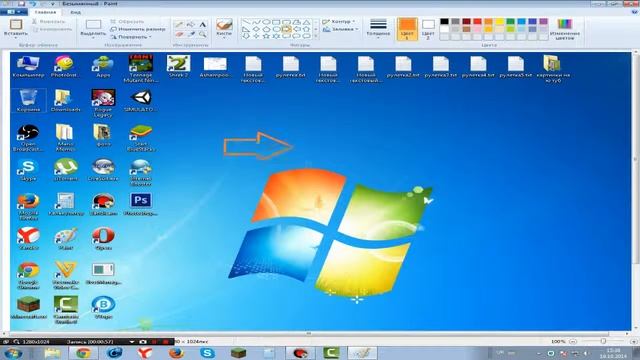Choose the Five-point star shape
Image resolution: width=640 pixels, height=360 pixels.
(266, 36)
